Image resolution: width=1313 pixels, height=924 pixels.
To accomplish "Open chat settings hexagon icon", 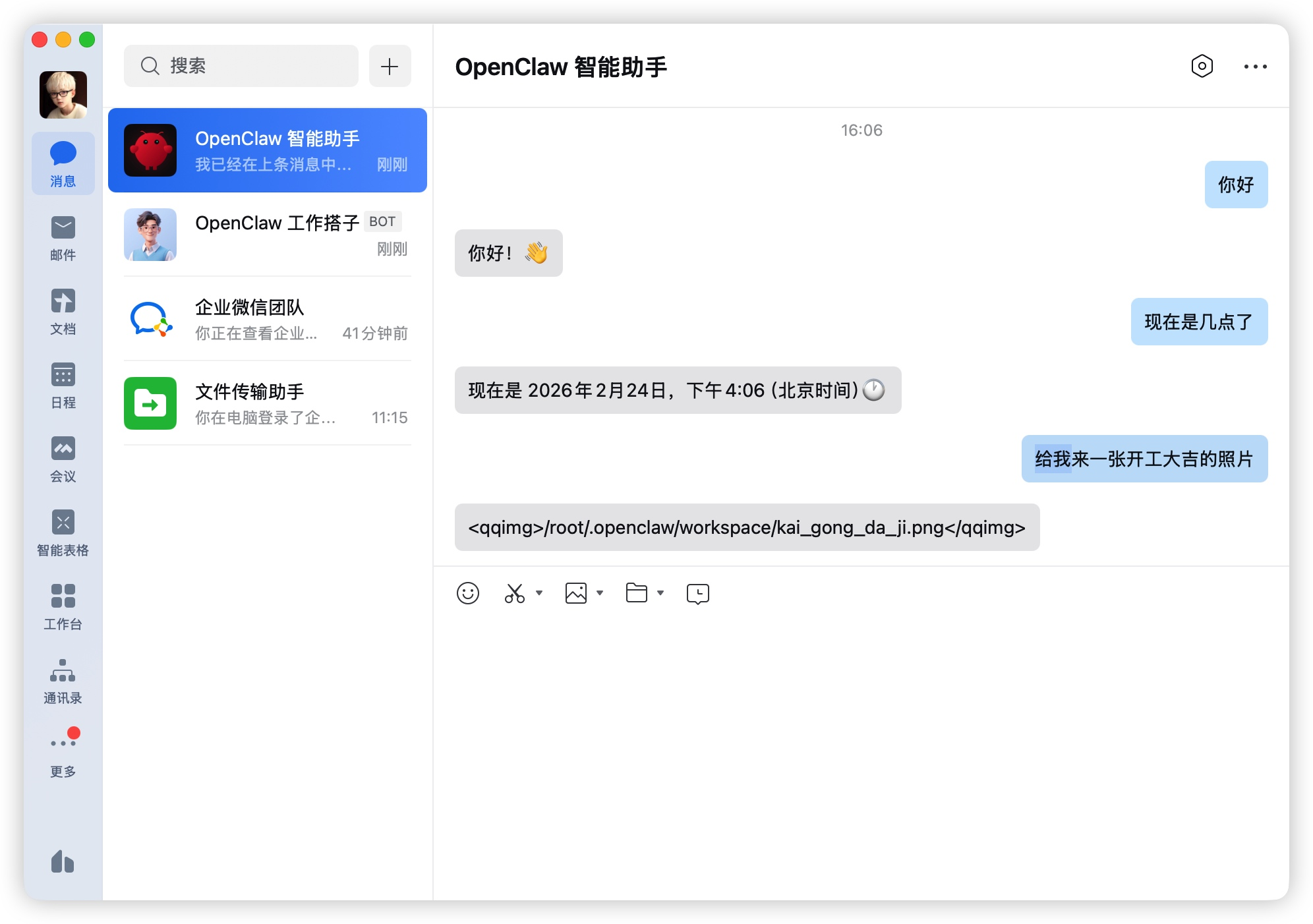I will [x=1202, y=66].
